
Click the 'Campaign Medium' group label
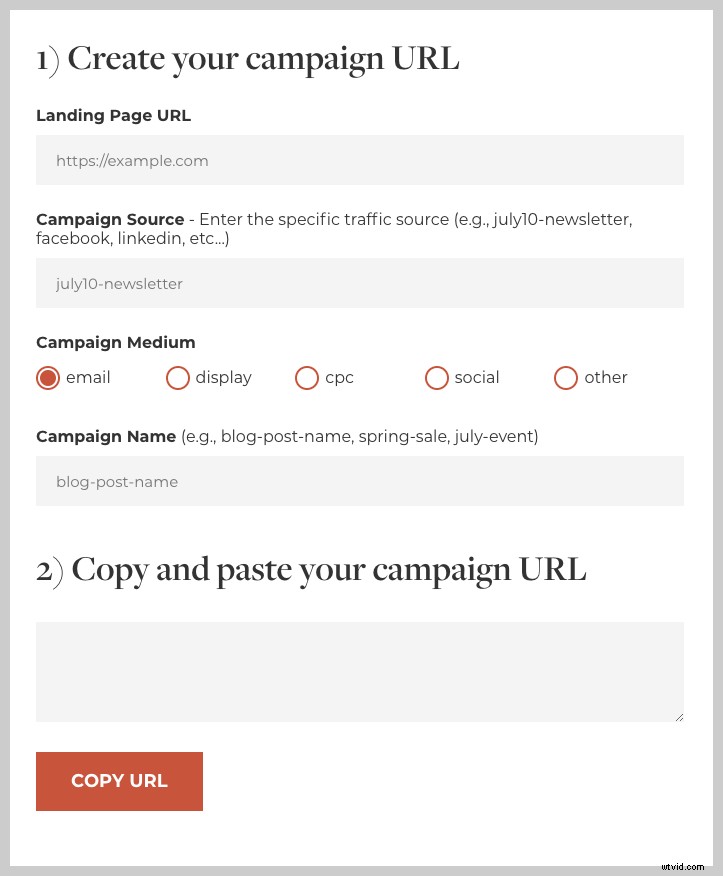pos(116,342)
